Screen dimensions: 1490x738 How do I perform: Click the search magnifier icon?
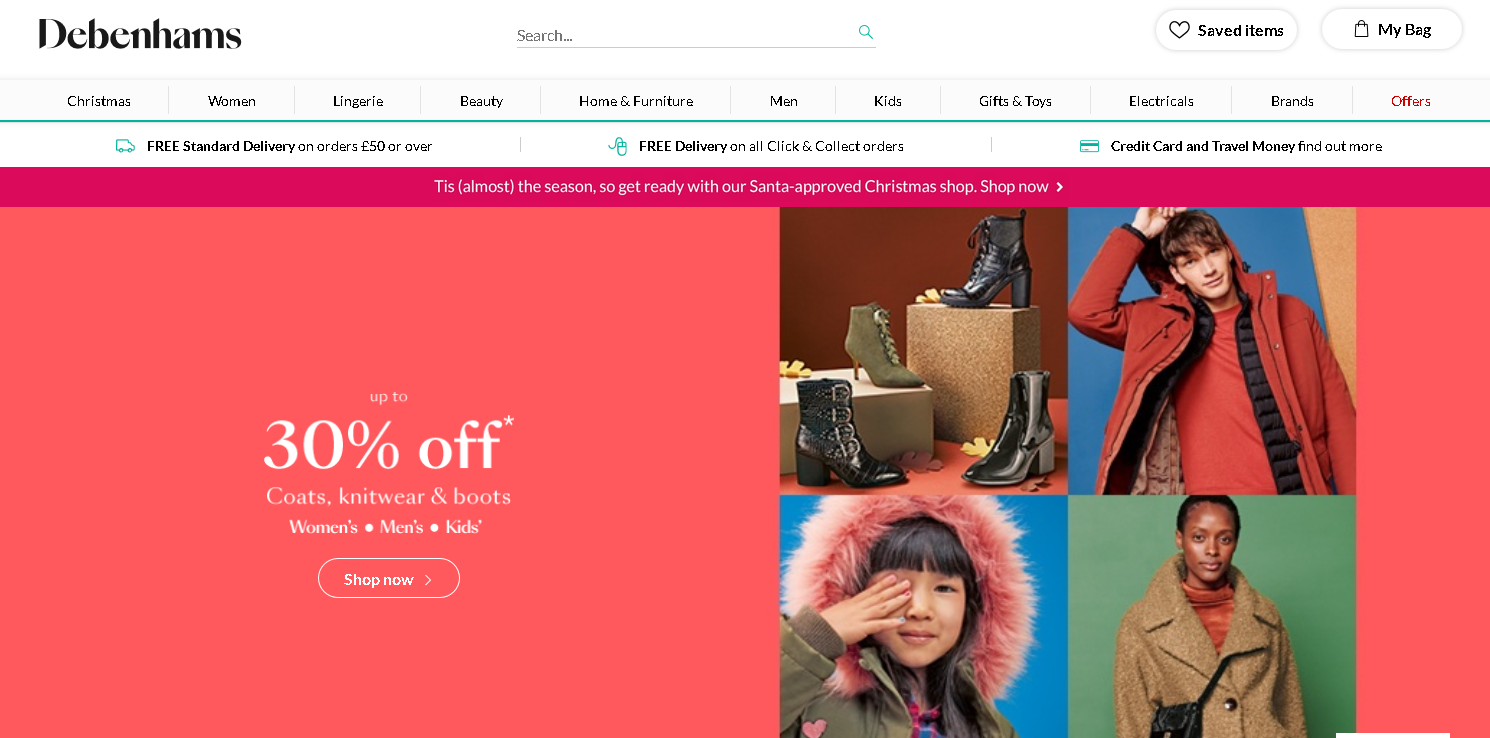(x=866, y=32)
